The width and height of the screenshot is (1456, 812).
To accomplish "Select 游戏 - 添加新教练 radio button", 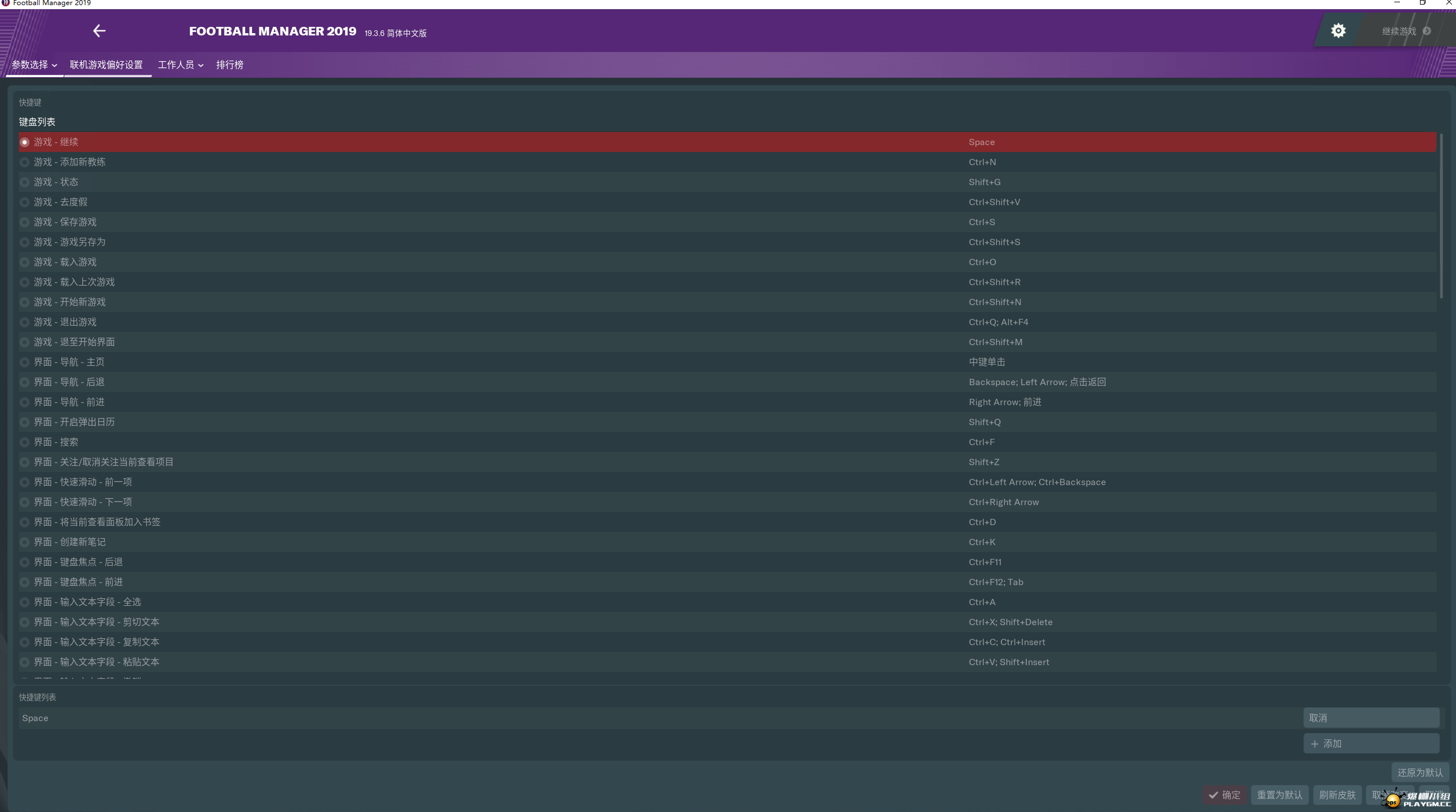I will [25, 162].
